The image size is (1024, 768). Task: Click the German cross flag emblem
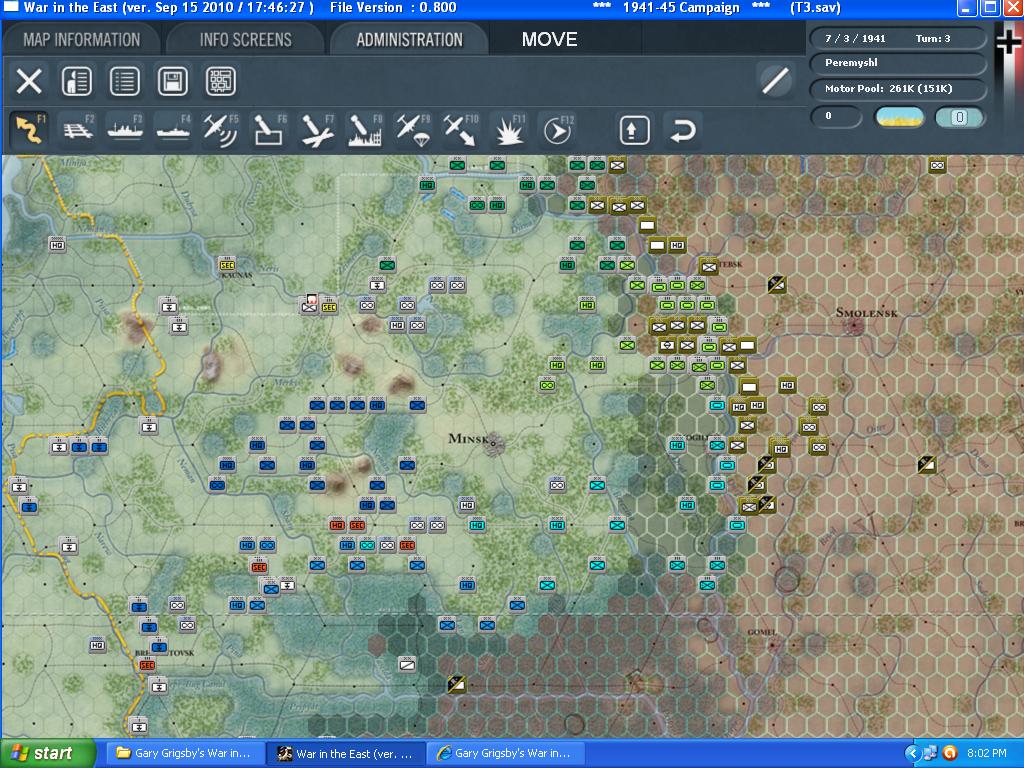[x=1008, y=42]
